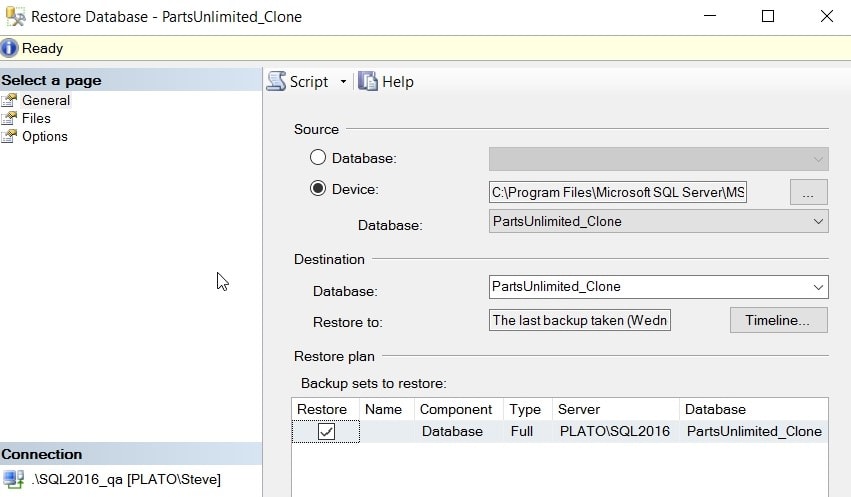The image size is (851, 497).
Task: Switch to the Options page
Action: [x=45, y=136]
